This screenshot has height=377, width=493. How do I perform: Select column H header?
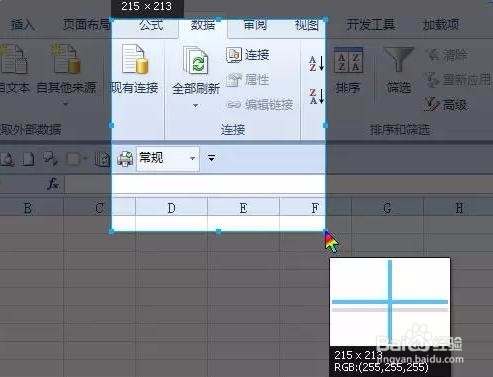coord(459,208)
